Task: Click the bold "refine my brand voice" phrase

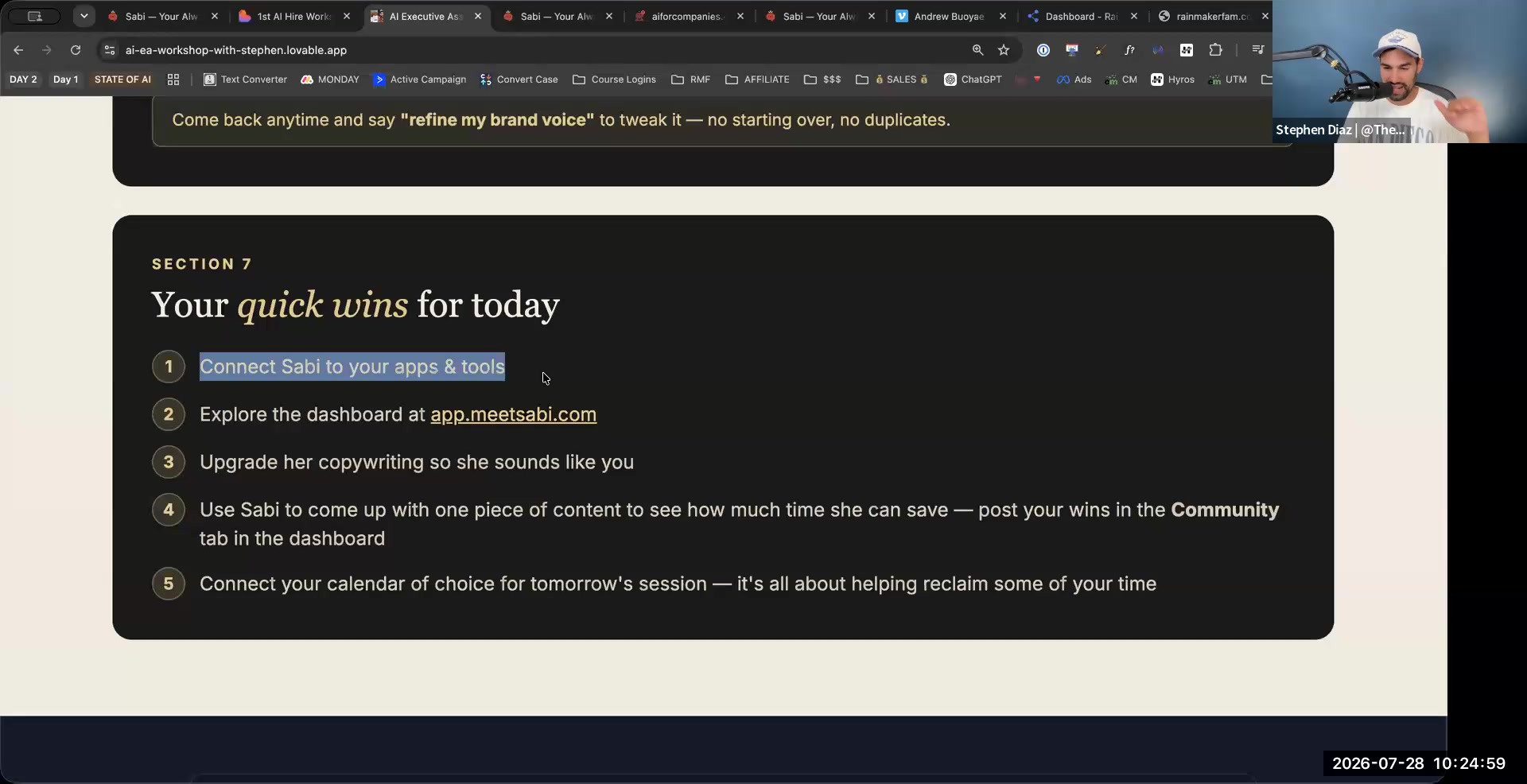Action: click(x=497, y=120)
